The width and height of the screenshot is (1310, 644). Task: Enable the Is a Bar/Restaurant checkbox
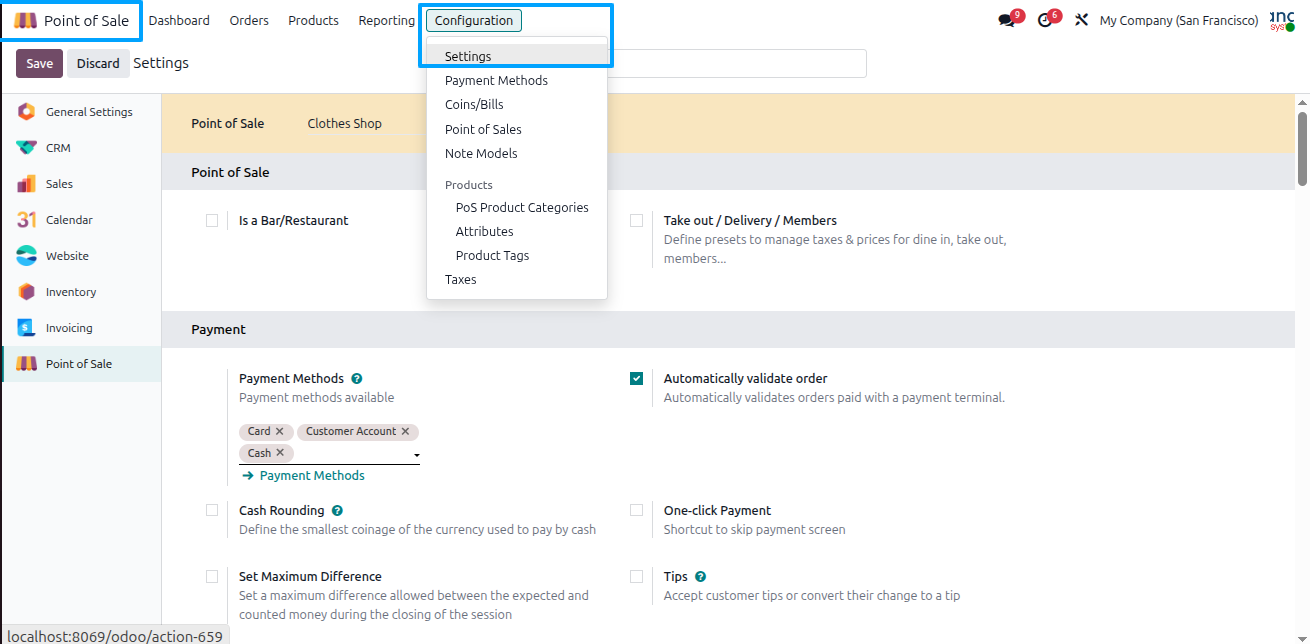[x=212, y=221]
